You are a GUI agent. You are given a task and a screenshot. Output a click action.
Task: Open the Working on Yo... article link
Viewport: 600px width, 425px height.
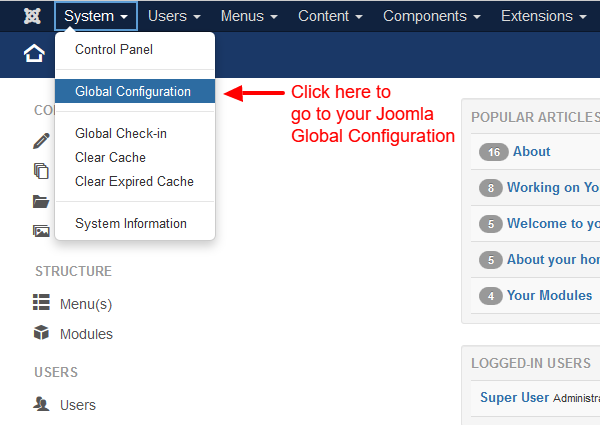(x=553, y=187)
